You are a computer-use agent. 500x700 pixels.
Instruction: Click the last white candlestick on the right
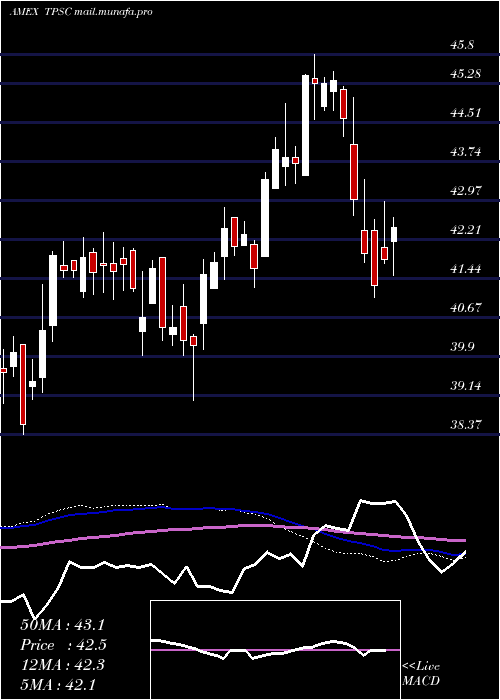point(394,234)
